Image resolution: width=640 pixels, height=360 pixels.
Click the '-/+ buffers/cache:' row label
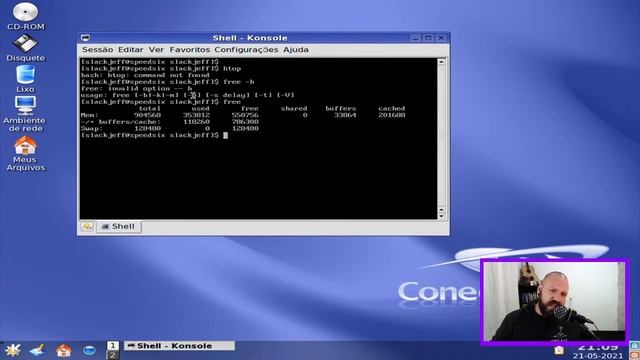click(x=121, y=122)
